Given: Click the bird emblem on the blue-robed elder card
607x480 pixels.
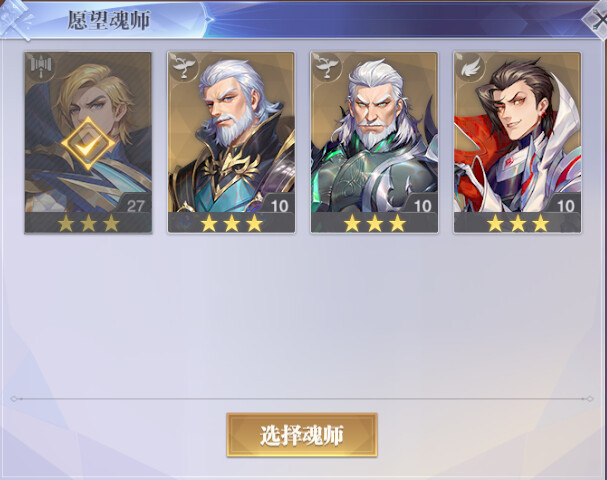Looking at the screenshot, I should (x=183, y=67).
